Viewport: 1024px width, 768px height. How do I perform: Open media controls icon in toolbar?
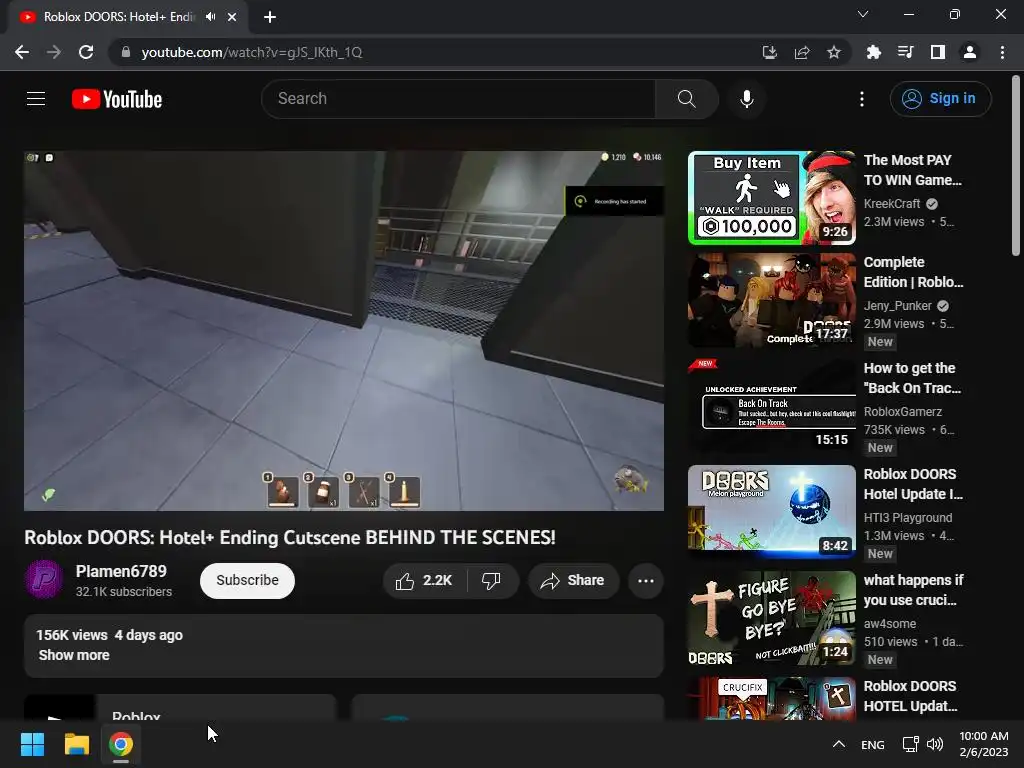[x=905, y=52]
